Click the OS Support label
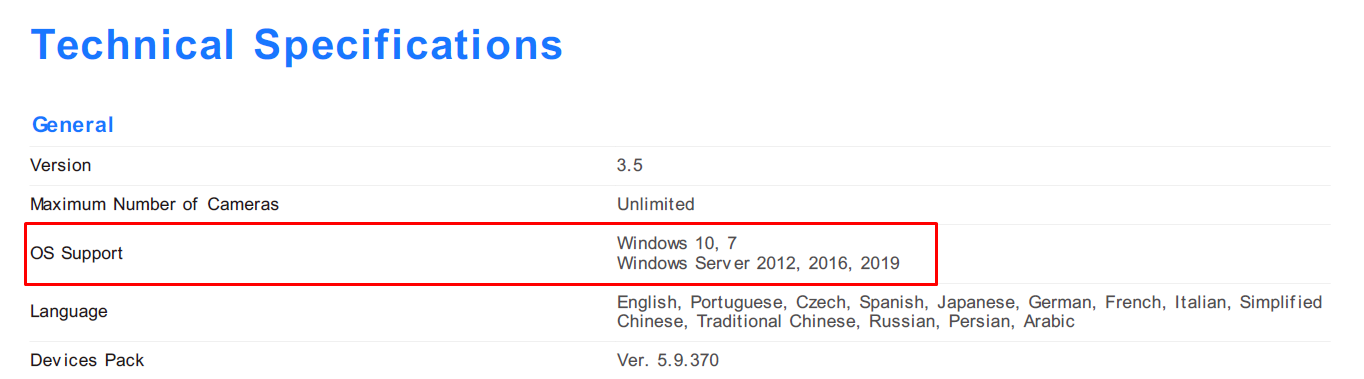The width and height of the screenshot is (1364, 379). click(77, 253)
